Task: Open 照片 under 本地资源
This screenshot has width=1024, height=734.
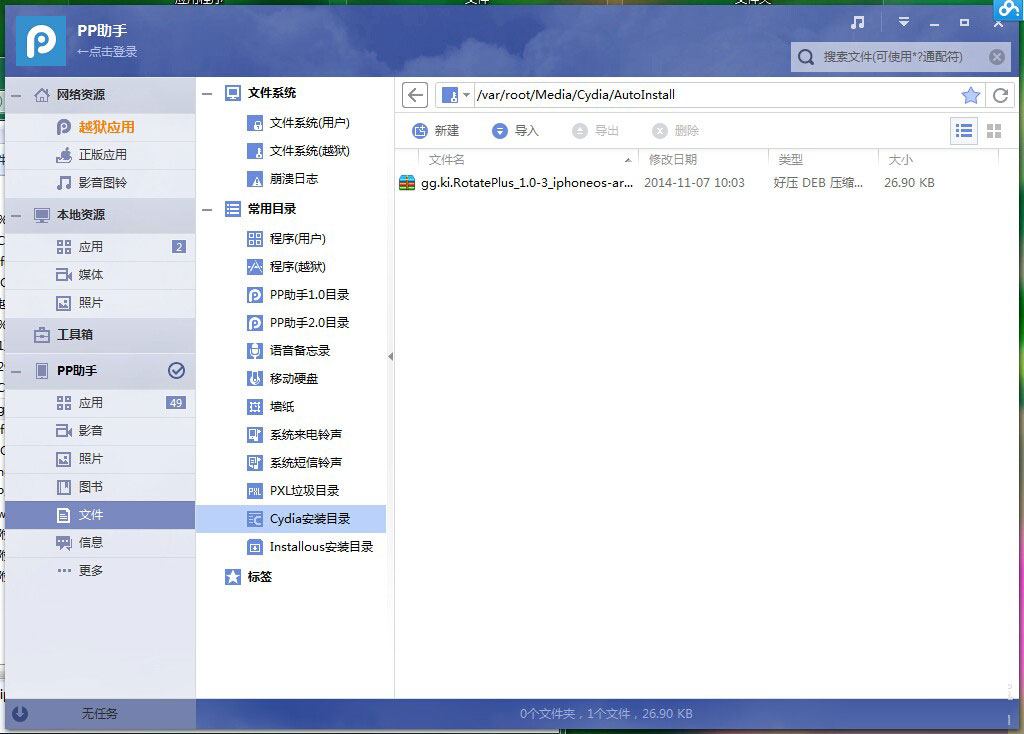Action: pyautogui.click(x=100, y=303)
